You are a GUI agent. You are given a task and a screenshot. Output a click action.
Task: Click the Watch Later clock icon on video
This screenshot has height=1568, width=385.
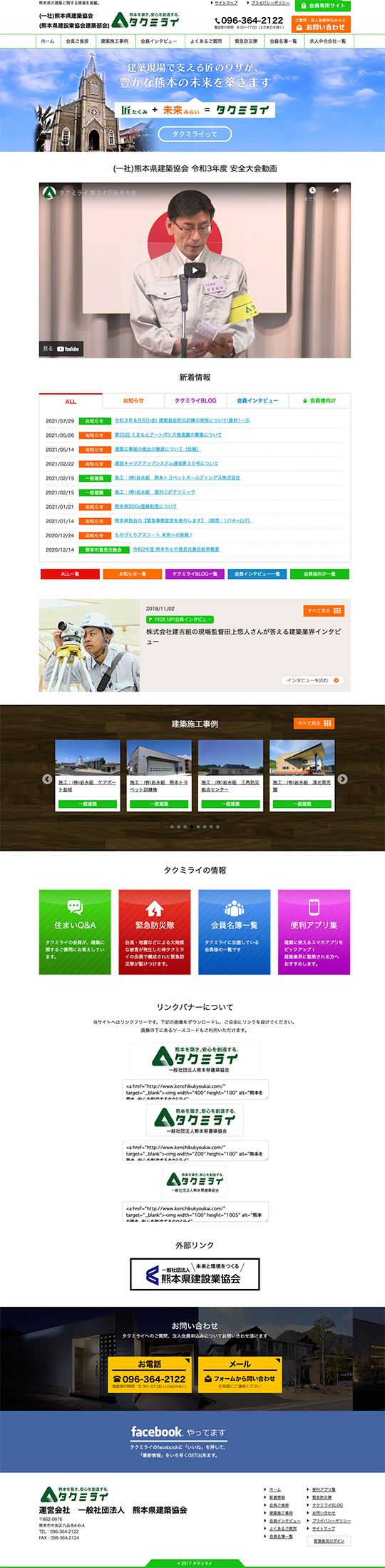pos(312,191)
